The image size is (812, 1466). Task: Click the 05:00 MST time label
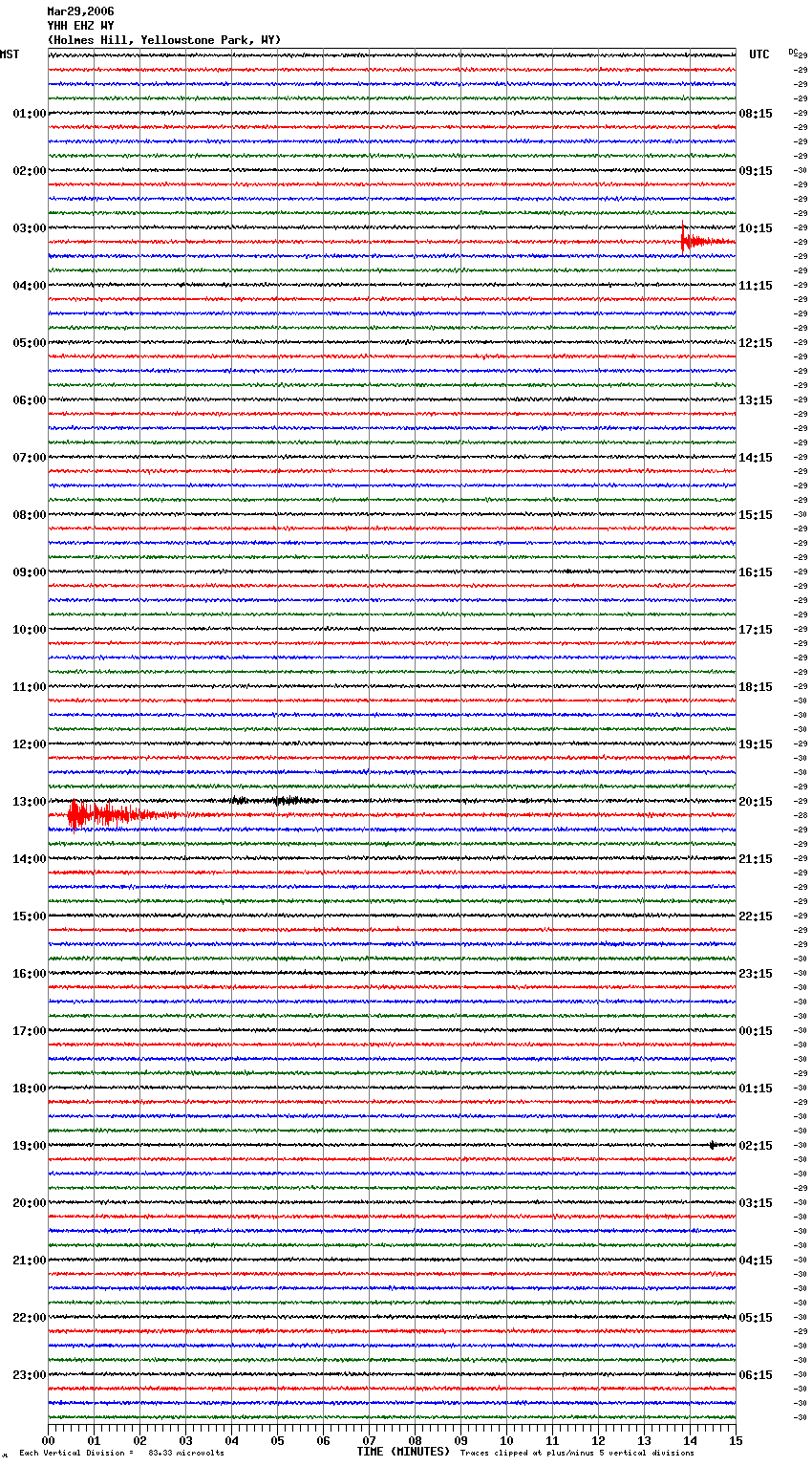click(30, 343)
